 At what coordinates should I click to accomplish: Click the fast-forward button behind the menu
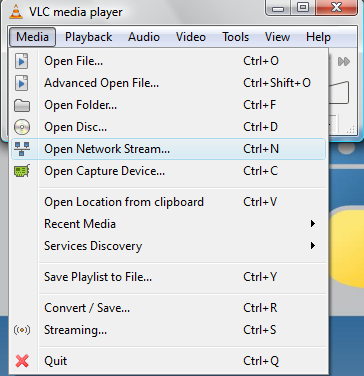[344, 62]
